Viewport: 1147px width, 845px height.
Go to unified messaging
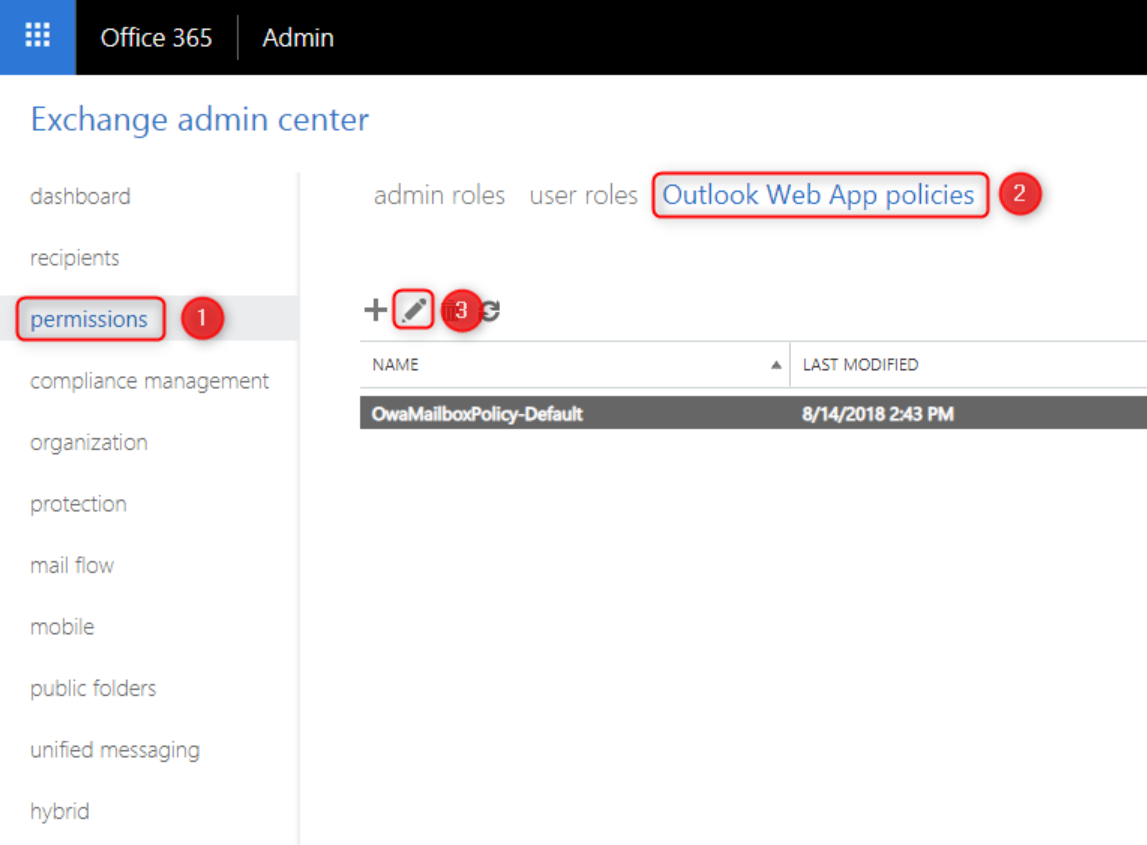click(x=115, y=750)
